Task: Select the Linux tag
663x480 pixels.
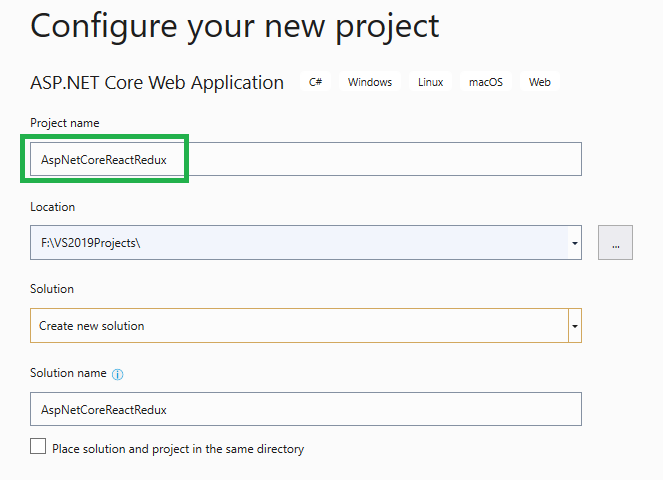Action: point(430,82)
